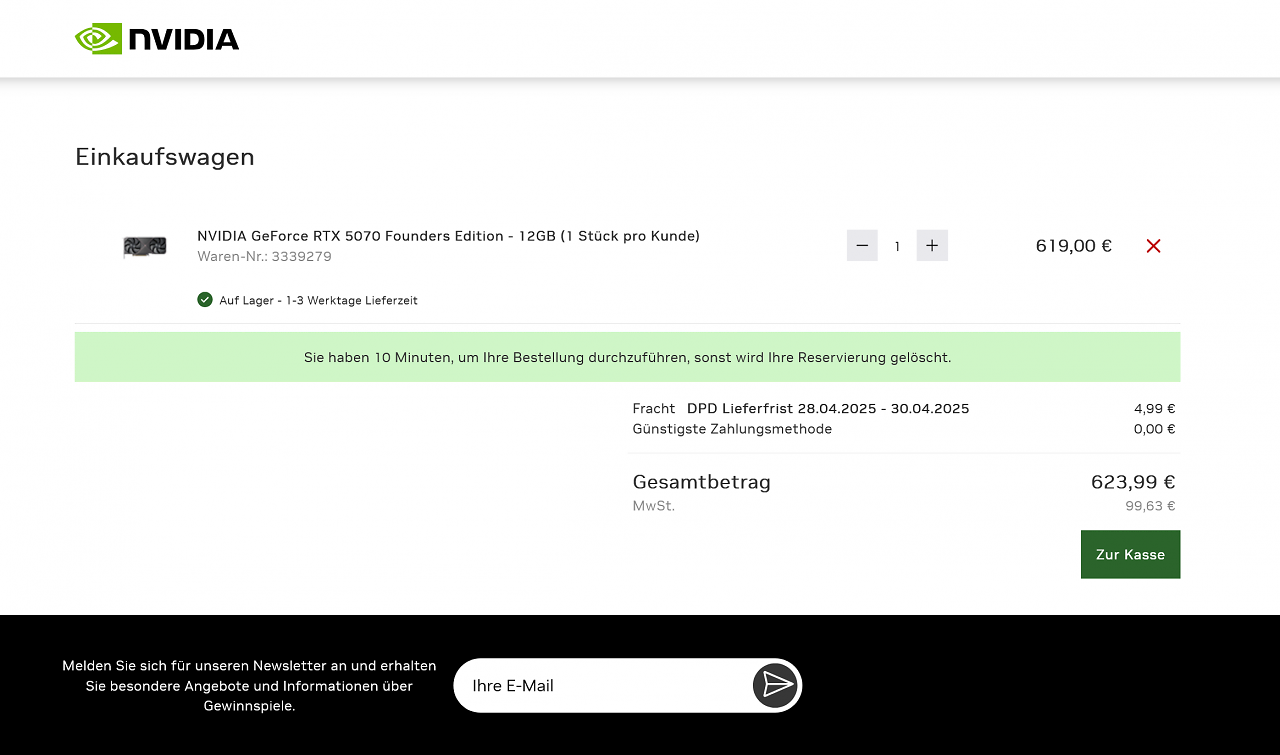Click the newsletter signup text in the footer
The height and width of the screenshot is (755, 1280).
[249, 685]
